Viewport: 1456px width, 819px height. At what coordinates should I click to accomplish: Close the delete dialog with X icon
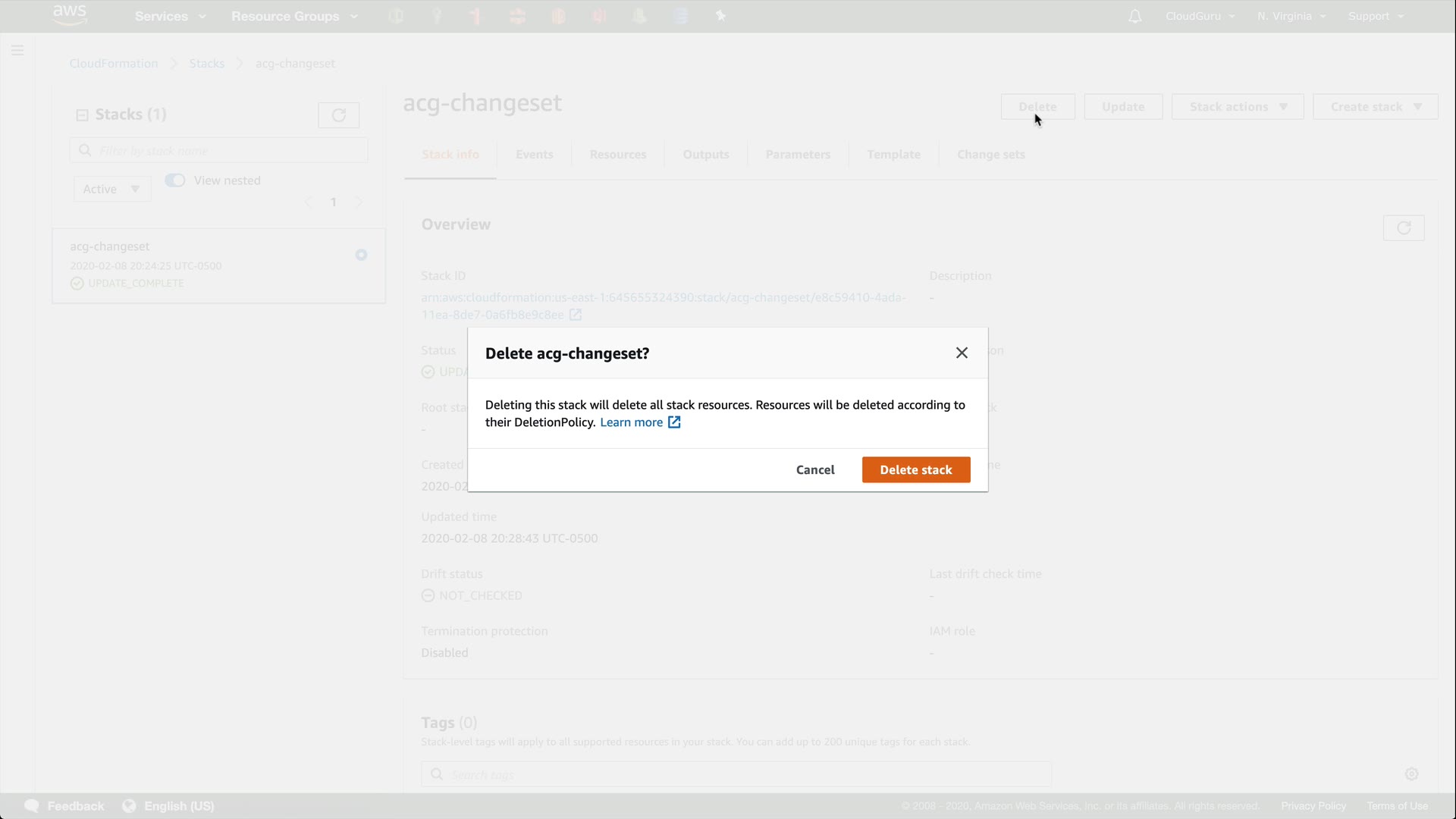[962, 353]
